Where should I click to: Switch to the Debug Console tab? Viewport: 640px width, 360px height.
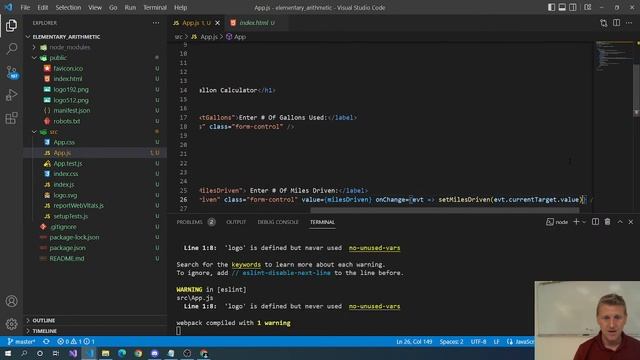(278, 222)
